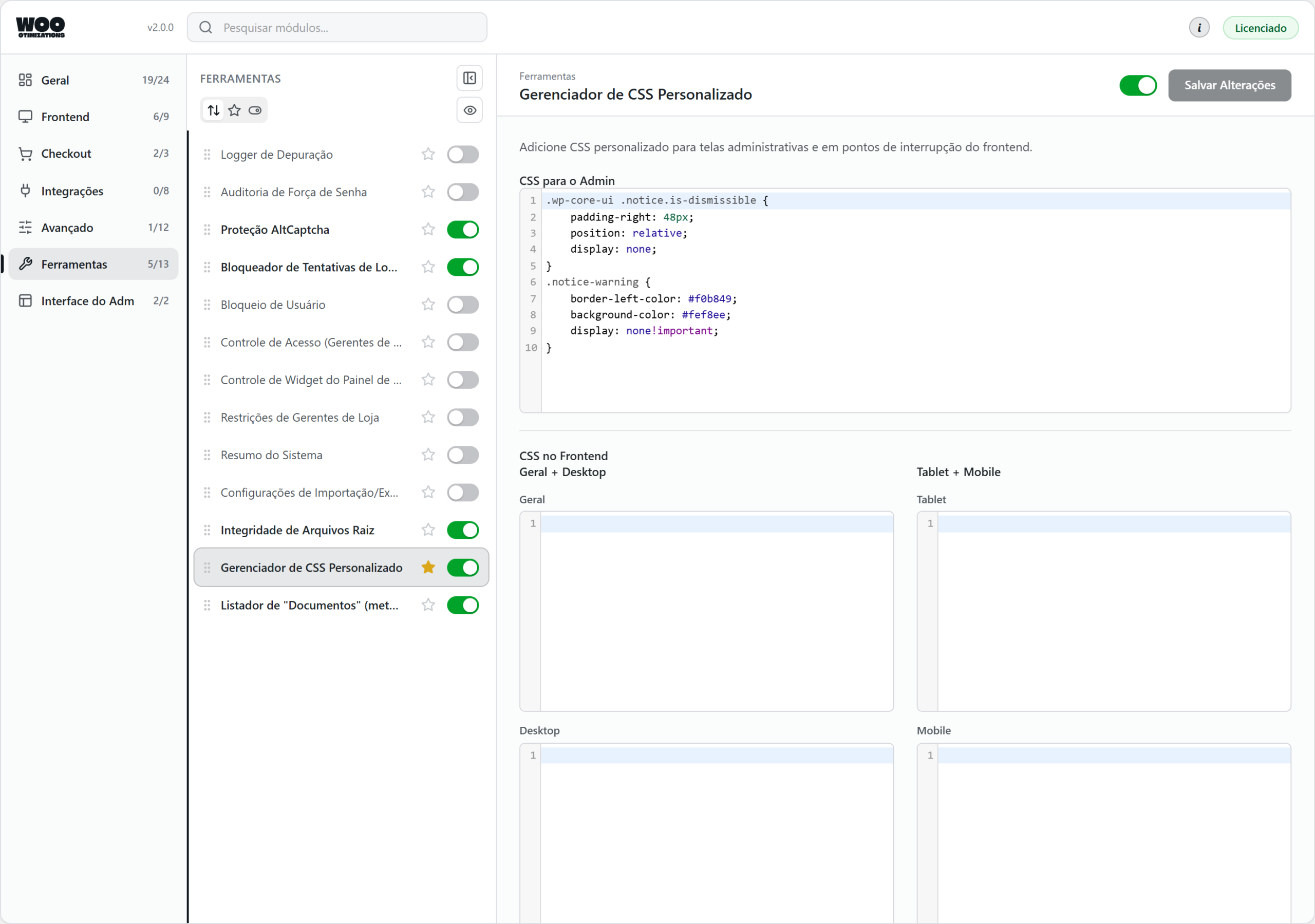Disable Bloqueador de Tentativas toggle
This screenshot has width=1315, height=924.
pos(463,267)
